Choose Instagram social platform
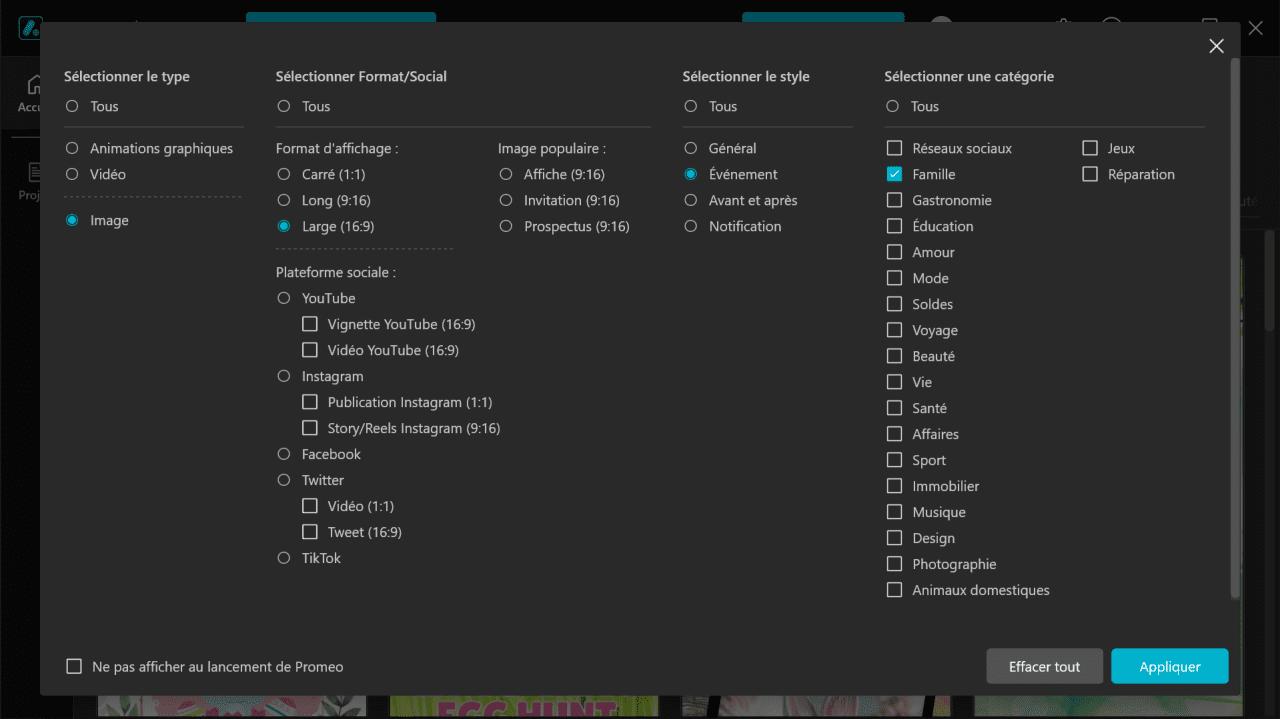Screen dimensions: 1280x719 point(284,376)
